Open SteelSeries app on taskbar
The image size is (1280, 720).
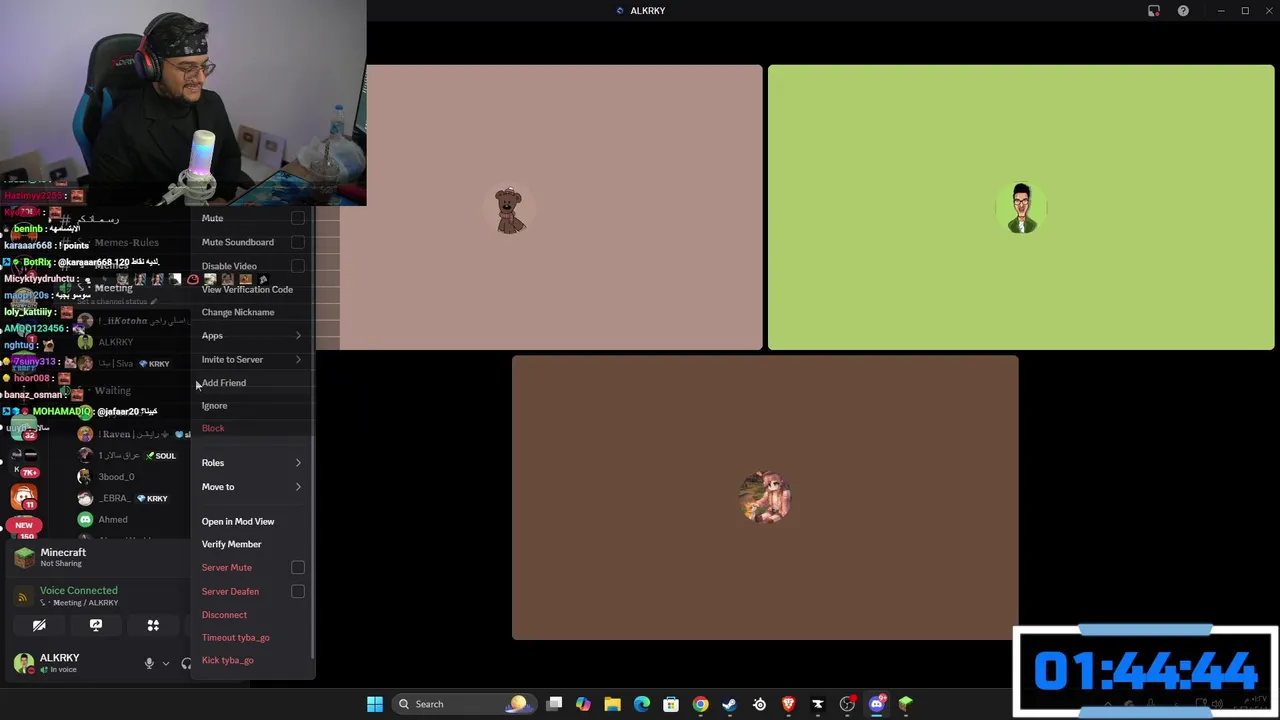click(x=759, y=704)
